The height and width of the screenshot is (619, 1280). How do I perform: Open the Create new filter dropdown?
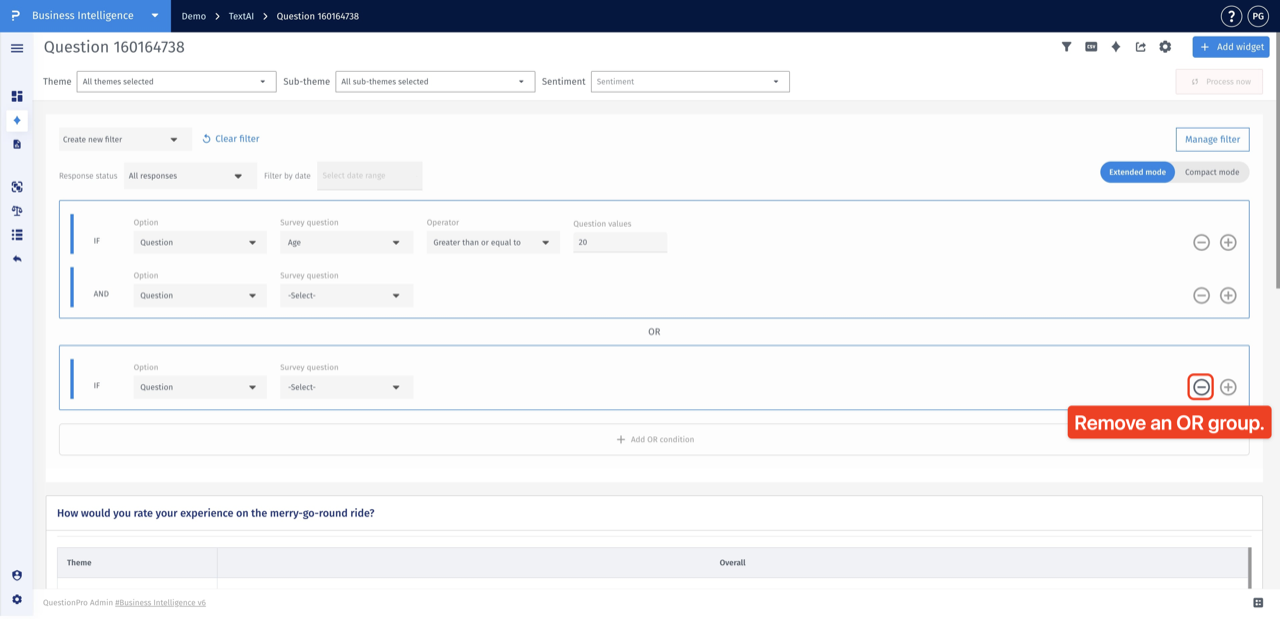tap(125, 140)
